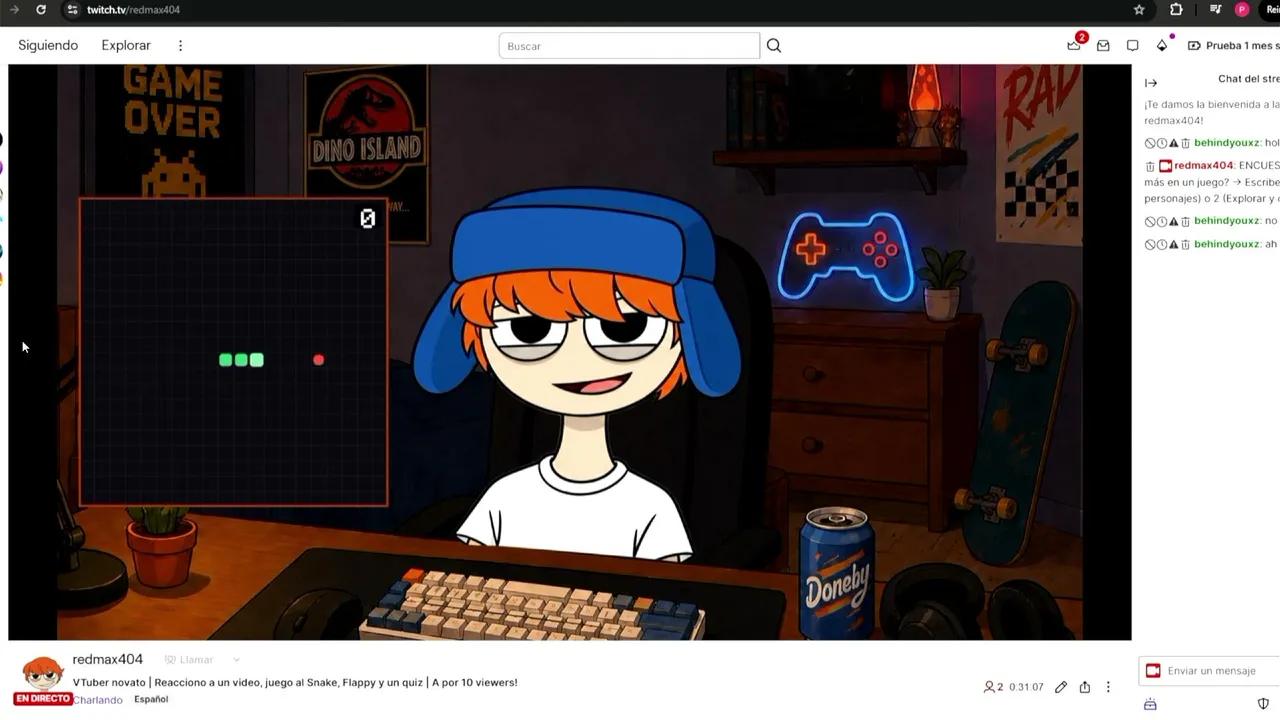The height and width of the screenshot is (720, 1280).
Task: Show the viewer count 2
Action: [993, 687]
